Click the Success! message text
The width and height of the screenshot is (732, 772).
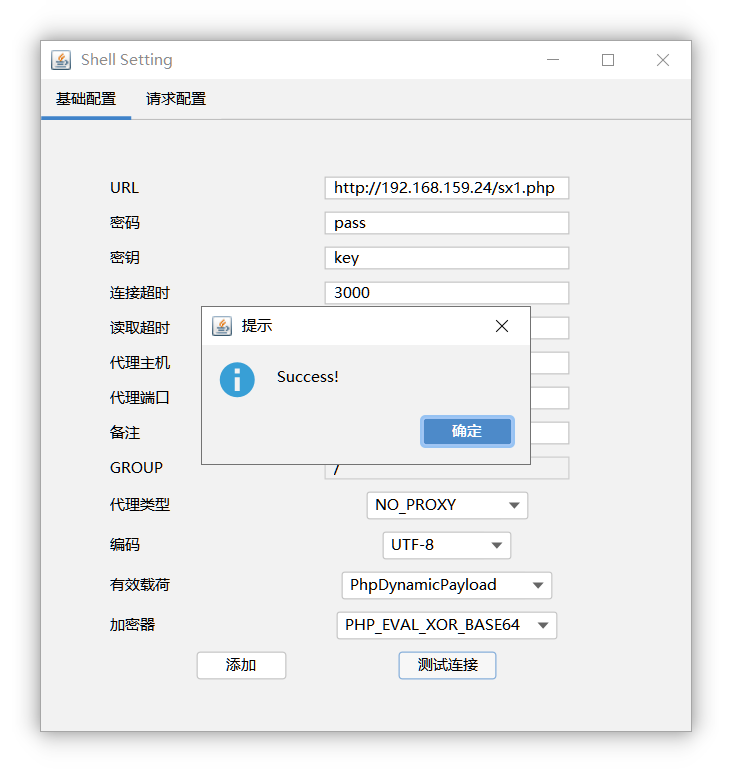click(308, 377)
